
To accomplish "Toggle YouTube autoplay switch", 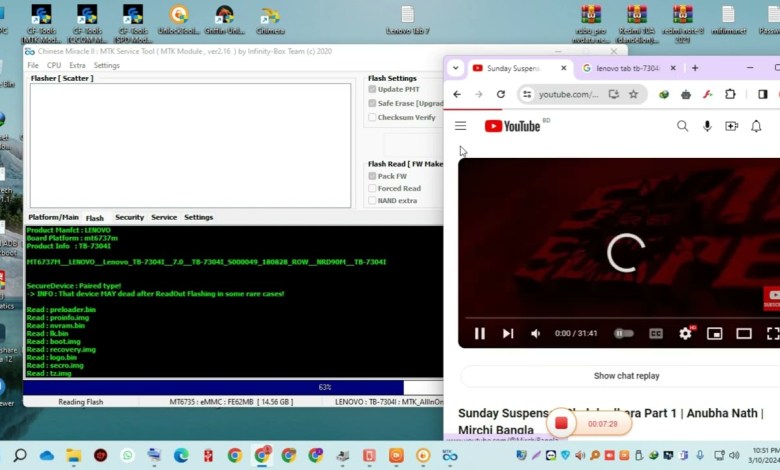I will [x=624, y=334].
